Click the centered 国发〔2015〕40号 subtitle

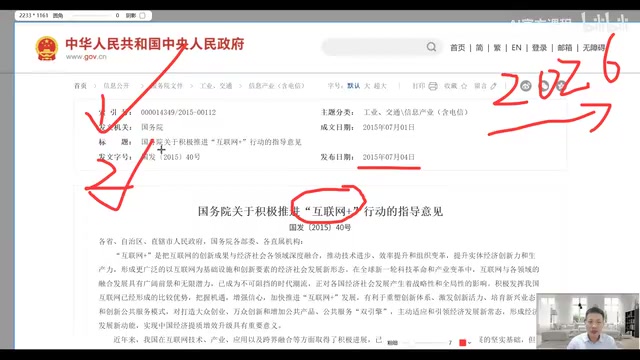[320, 227]
